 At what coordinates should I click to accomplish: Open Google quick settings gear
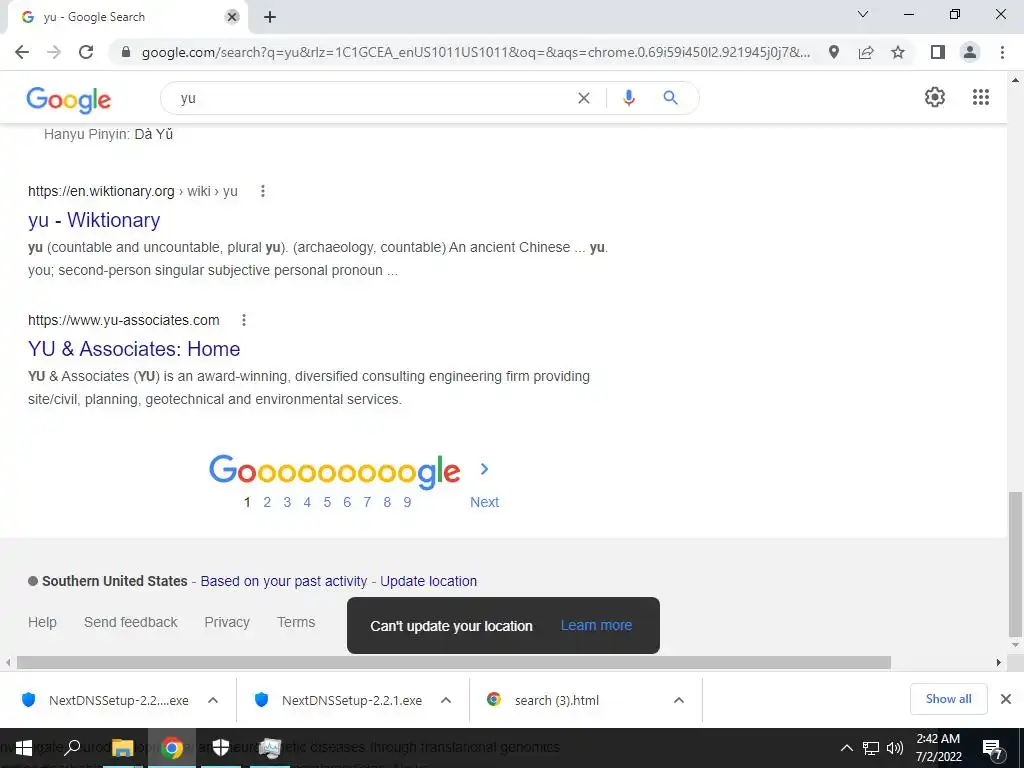[x=935, y=97]
